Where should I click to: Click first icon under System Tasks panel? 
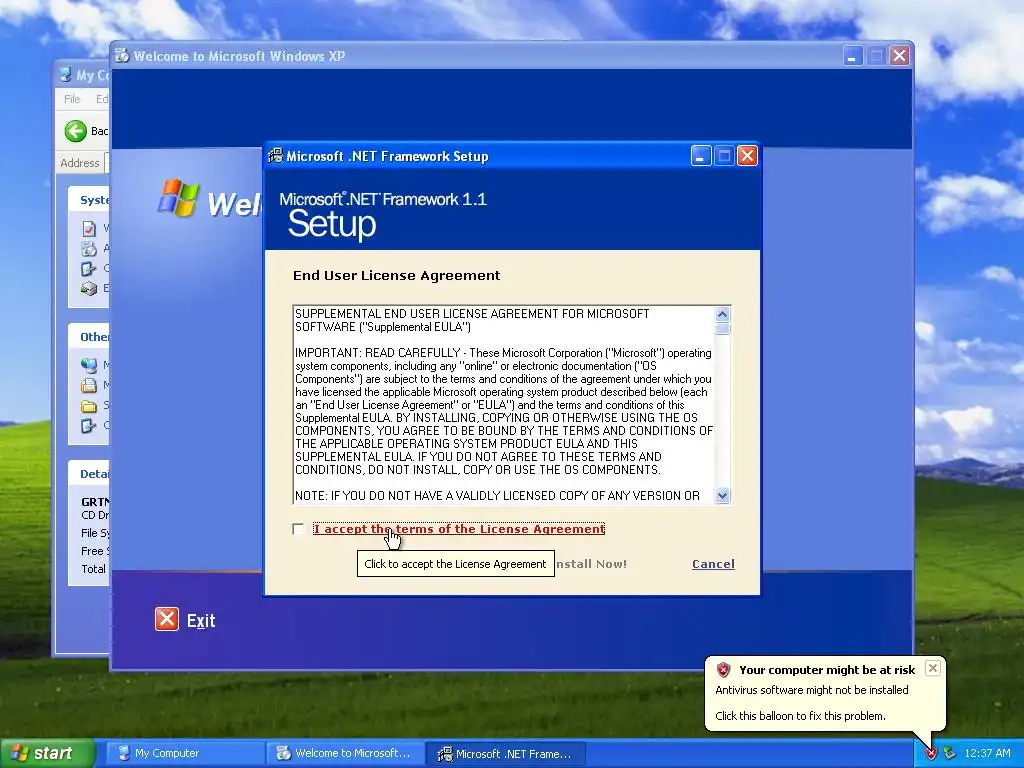[89, 229]
